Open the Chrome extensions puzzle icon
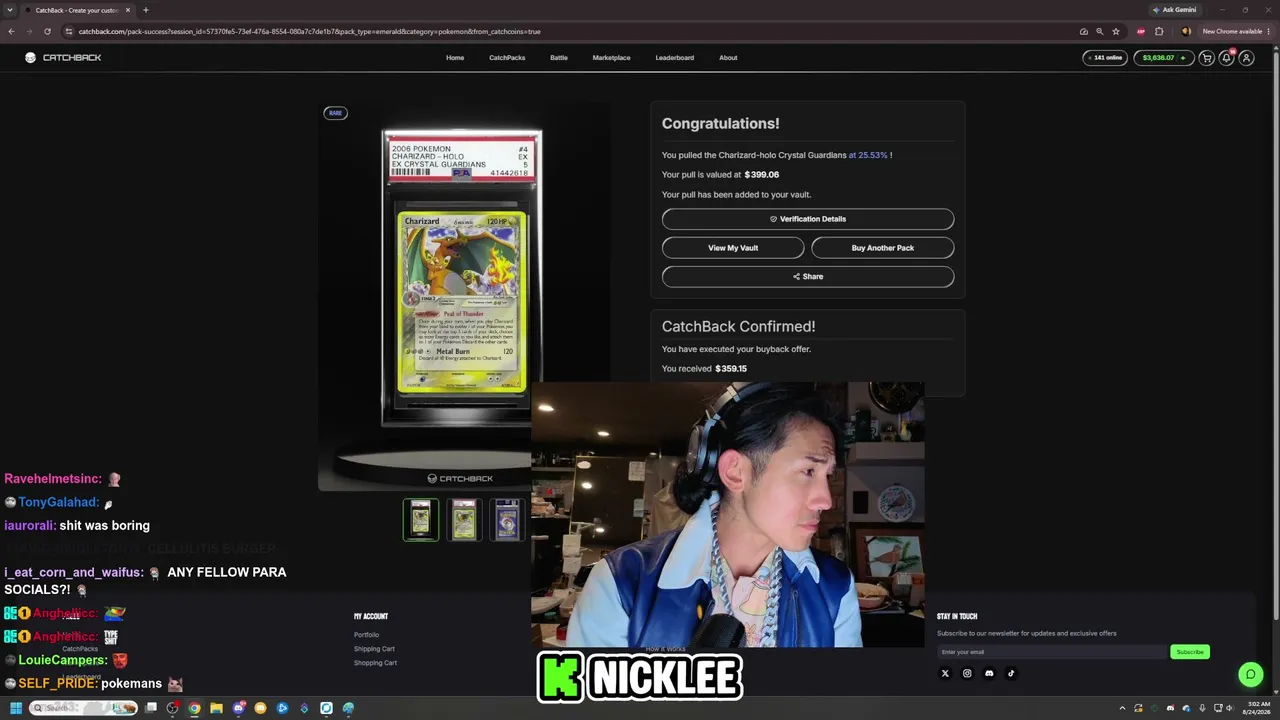Image resolution: width=1280 pixels, height=720 pixels. pyautogui.click(x=1159, y=31)
